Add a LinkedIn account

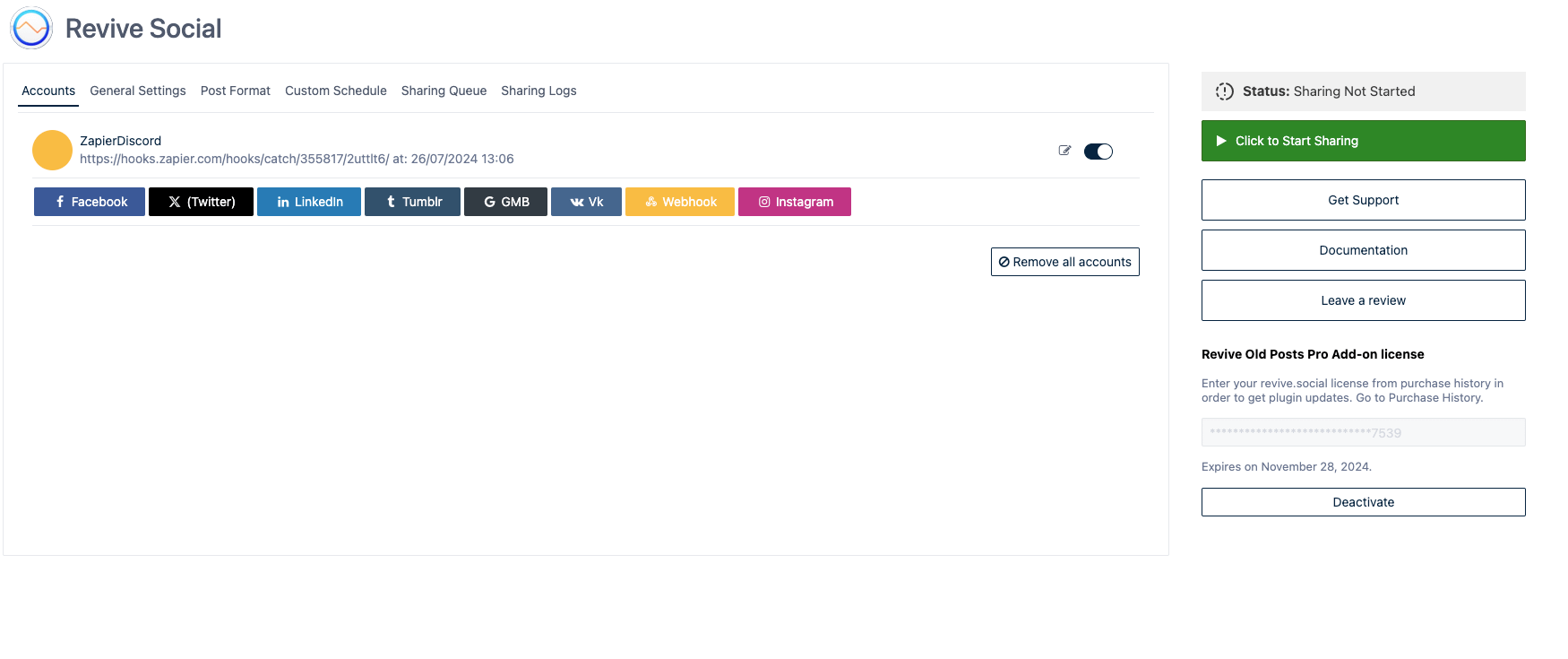click(309, 202)
